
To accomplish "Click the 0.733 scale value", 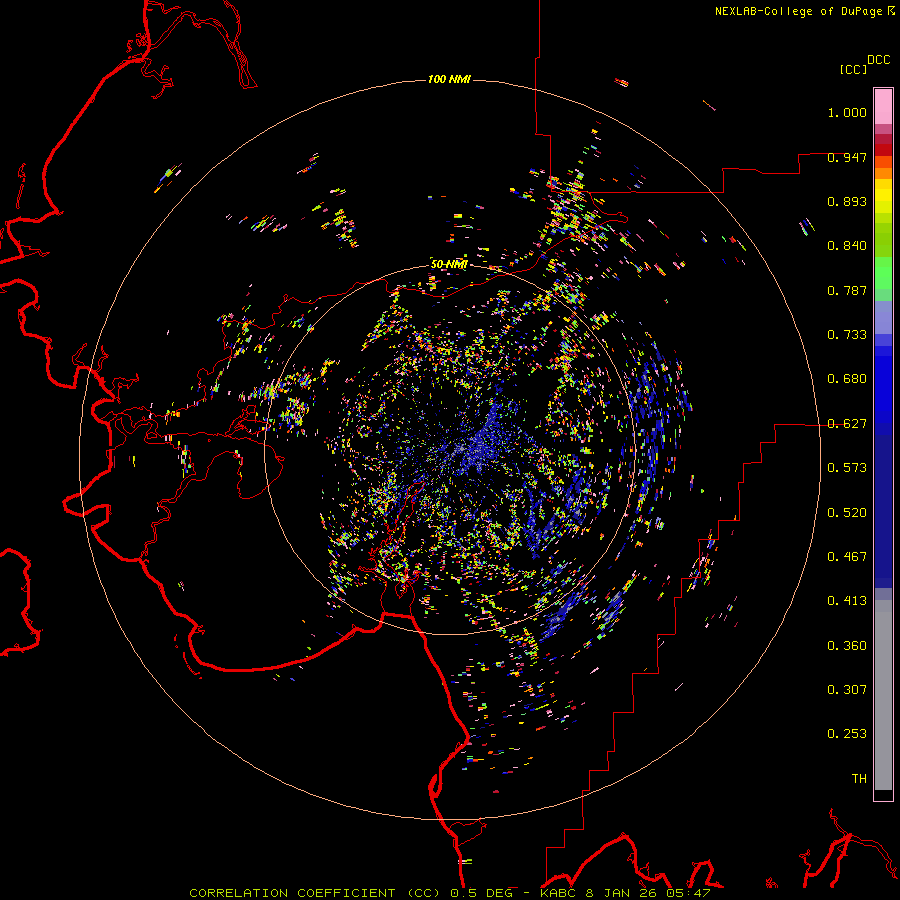I will click(847, 335).
